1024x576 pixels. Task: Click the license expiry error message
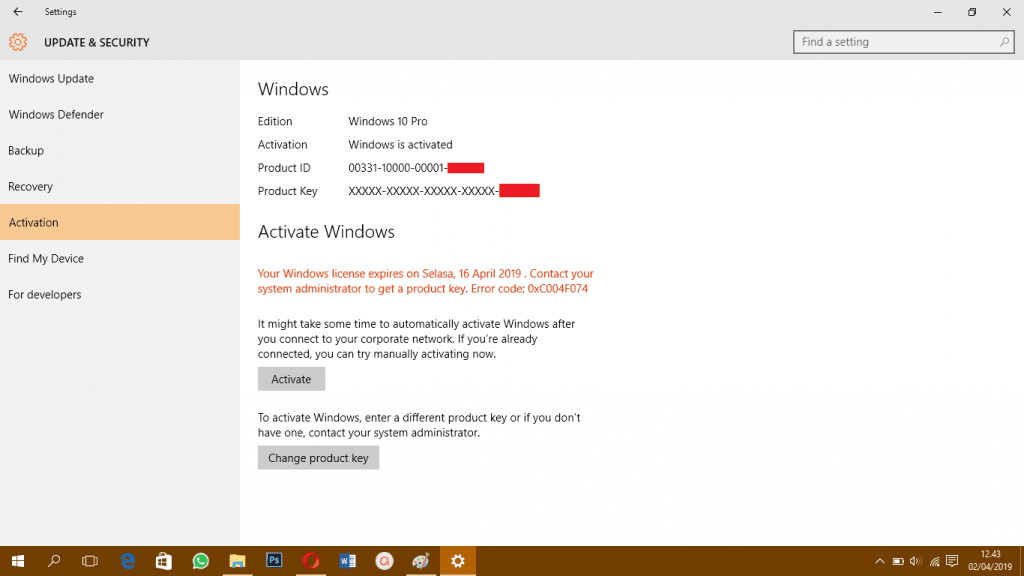pos(426,281)
